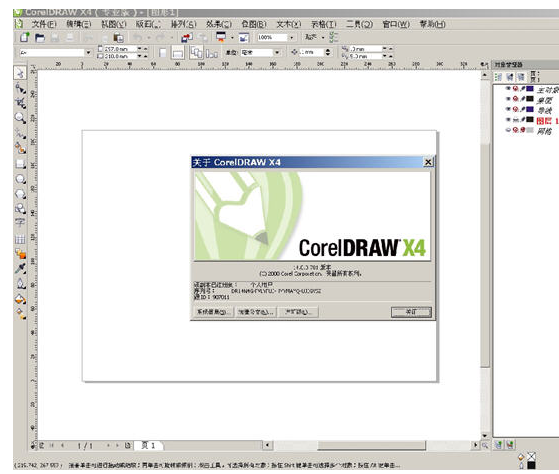Toggle visibility eye of 图层 1 layer
Image resolution: width=559 pixels, height=474 pixels.
pyautogui.click(x=508, y=120)
